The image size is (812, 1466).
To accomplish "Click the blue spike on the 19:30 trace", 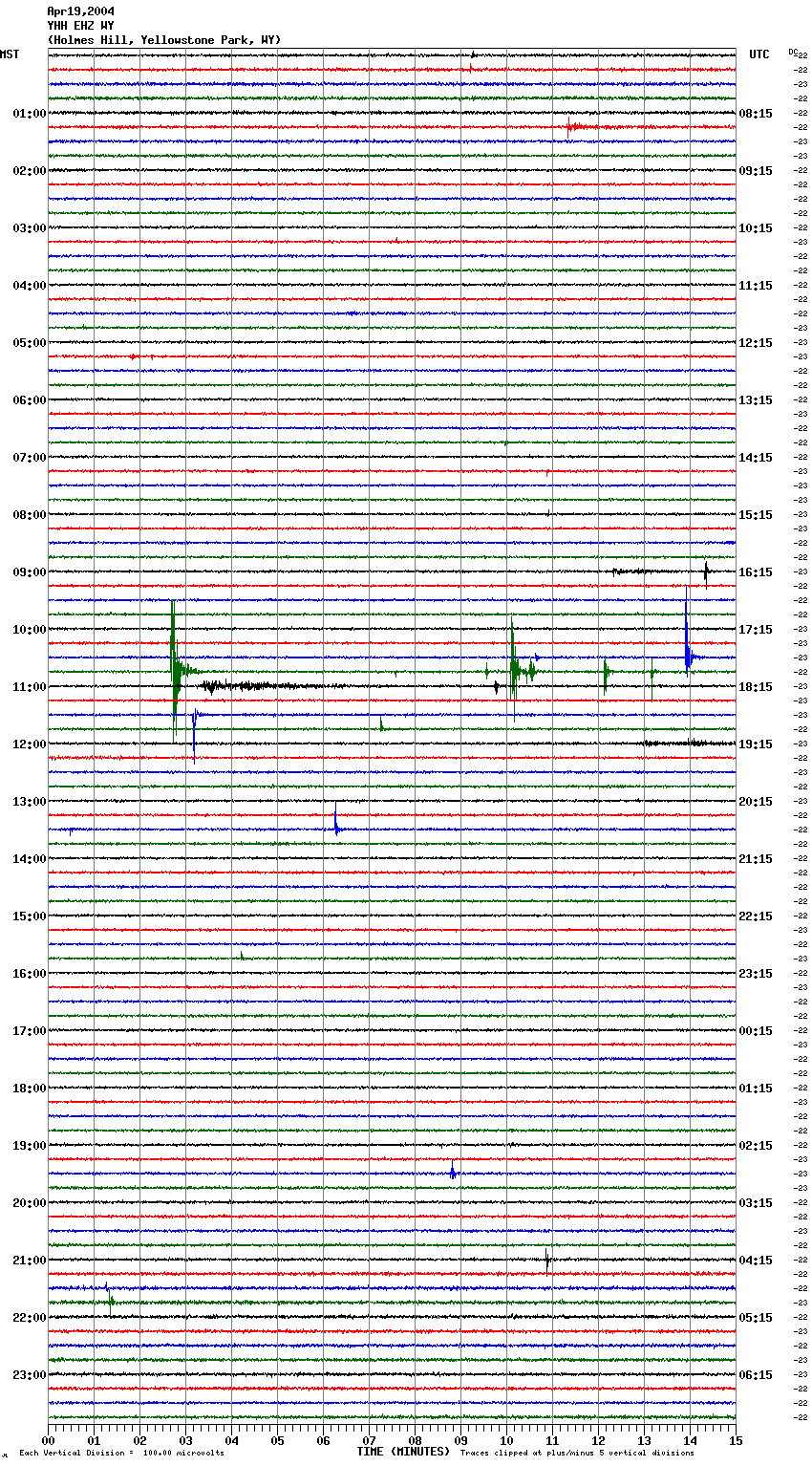I will tap(453, 1171).
